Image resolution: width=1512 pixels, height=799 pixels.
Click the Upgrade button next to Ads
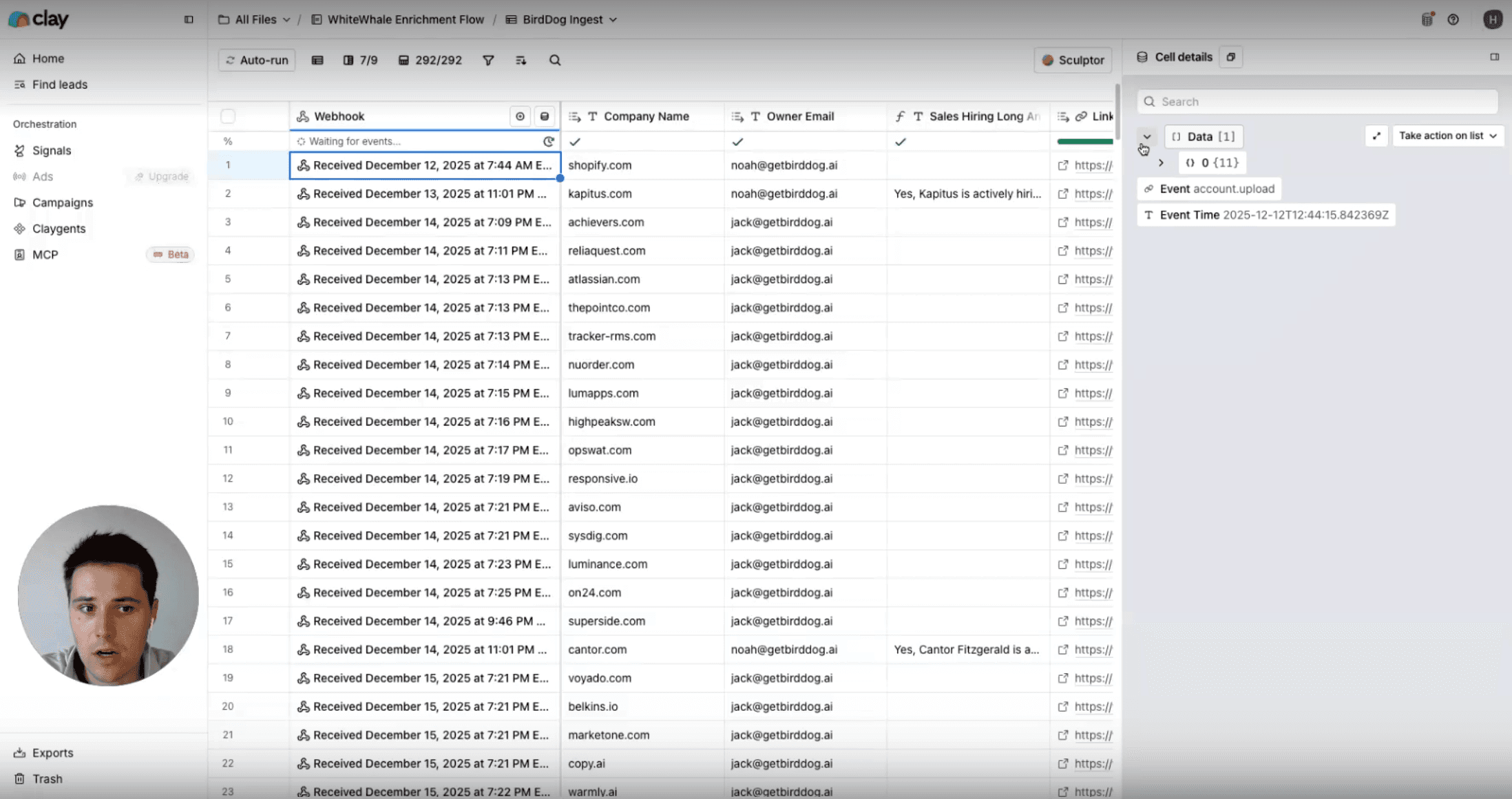point(162,177)
